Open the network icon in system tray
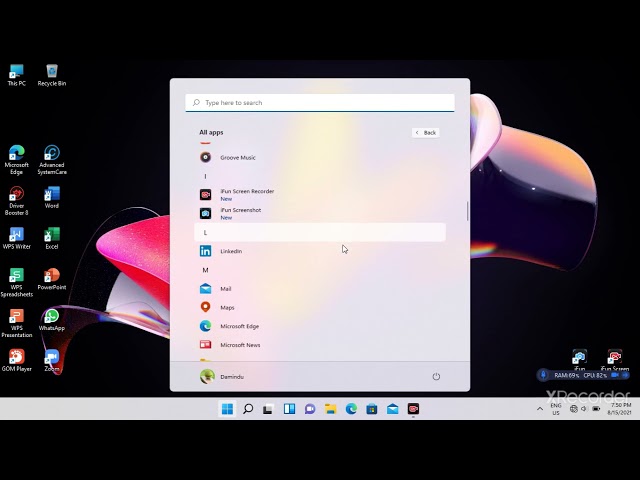Viewport: 640px width, 480px height. point(573,409)
